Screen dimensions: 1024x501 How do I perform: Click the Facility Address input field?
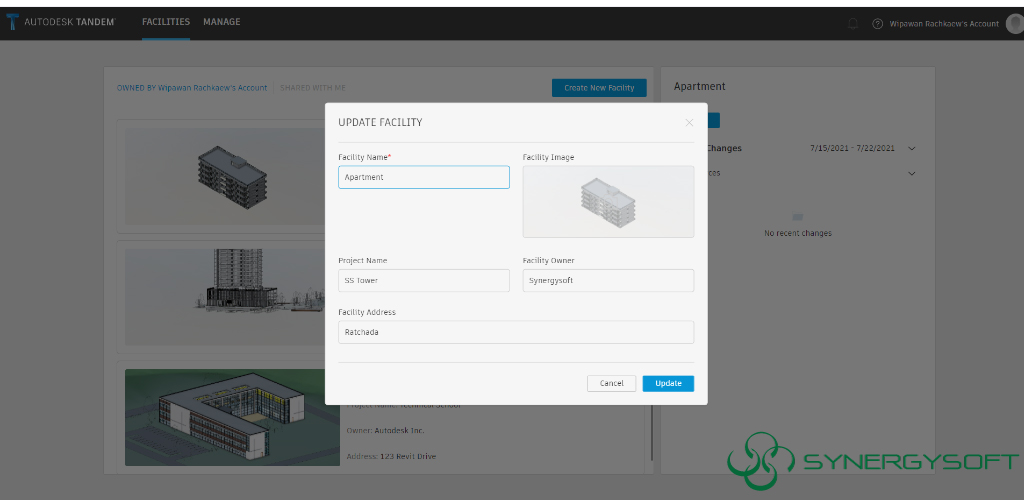[516, 332]
